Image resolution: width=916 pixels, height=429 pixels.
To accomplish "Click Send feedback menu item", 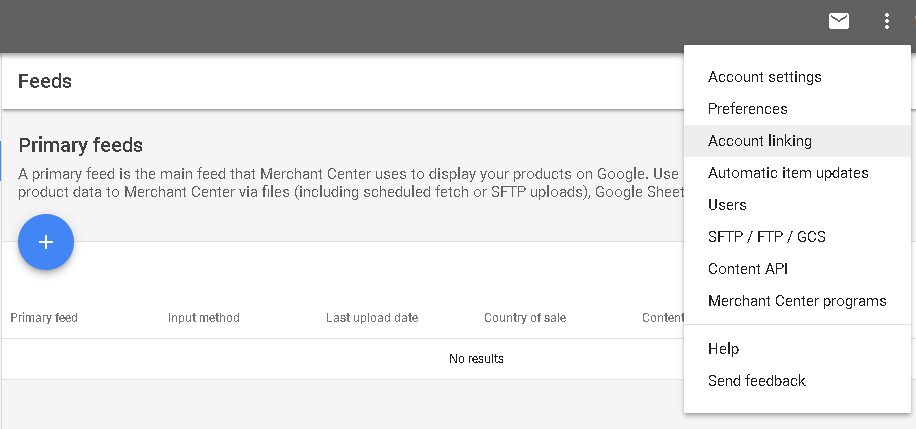I will tap(797, 381).
